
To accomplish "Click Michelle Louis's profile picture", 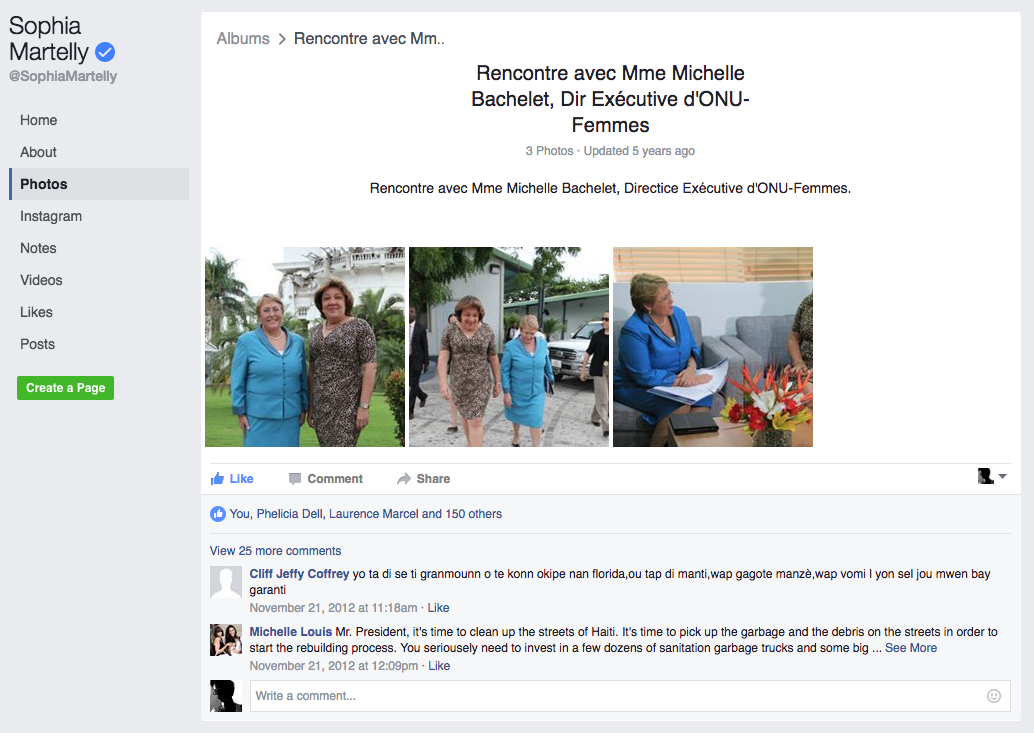I will 226,640.
